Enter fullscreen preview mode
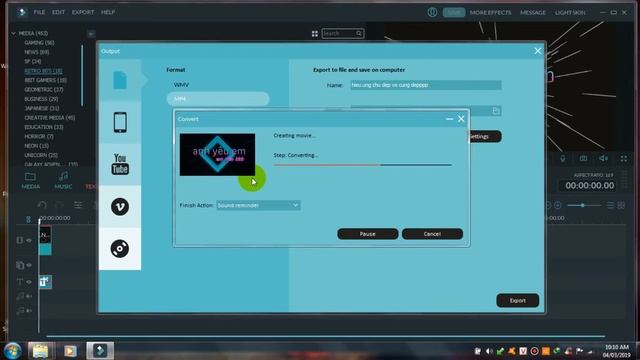The image size is (640, 360). (x=624, y=158)
